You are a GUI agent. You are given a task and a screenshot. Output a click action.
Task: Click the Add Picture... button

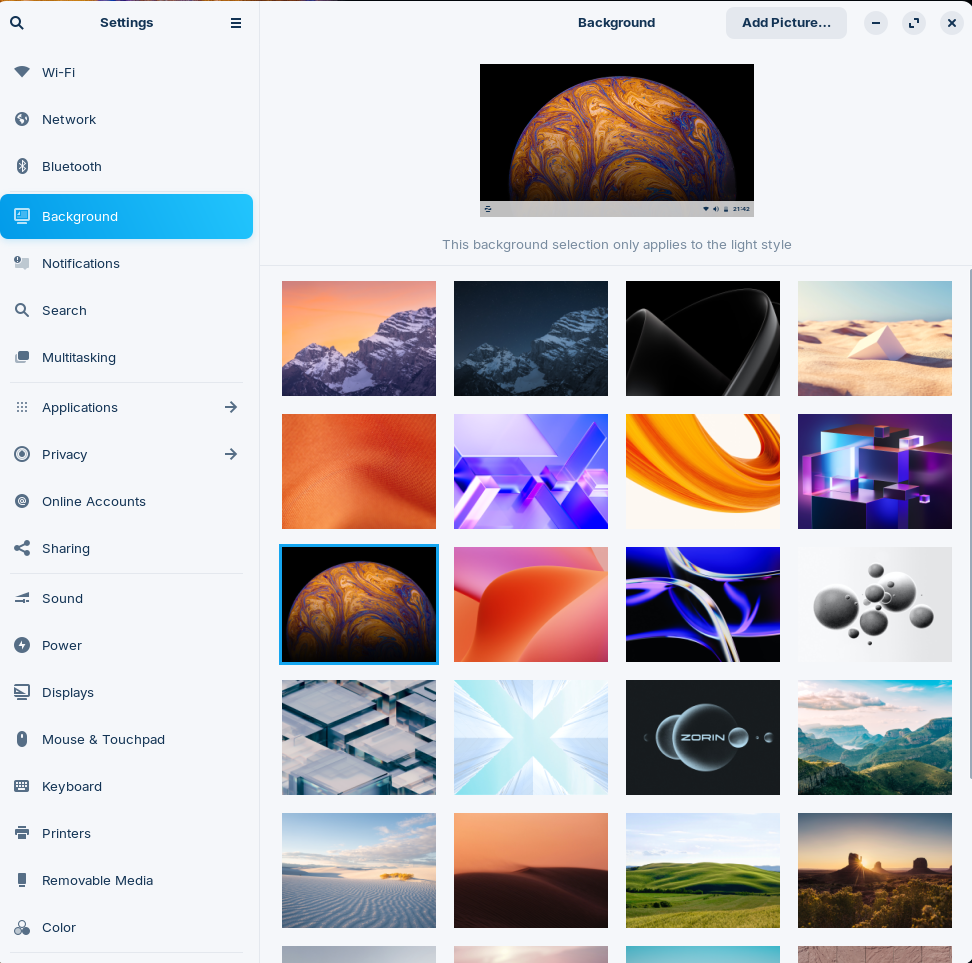(786, 23)
